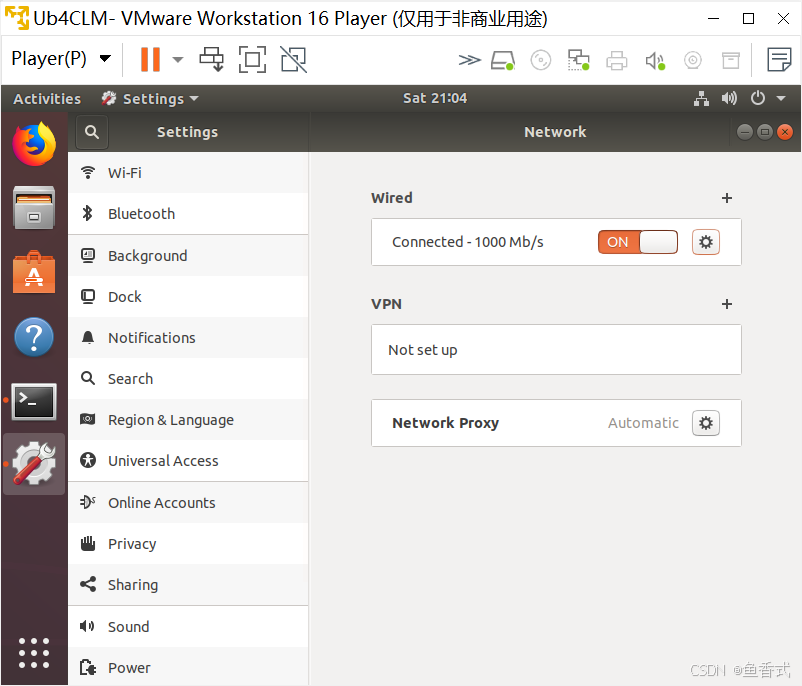Click the CD/DVD drive device icon
The width and height of the screenshot is (802, 686).
pos(541,60)
